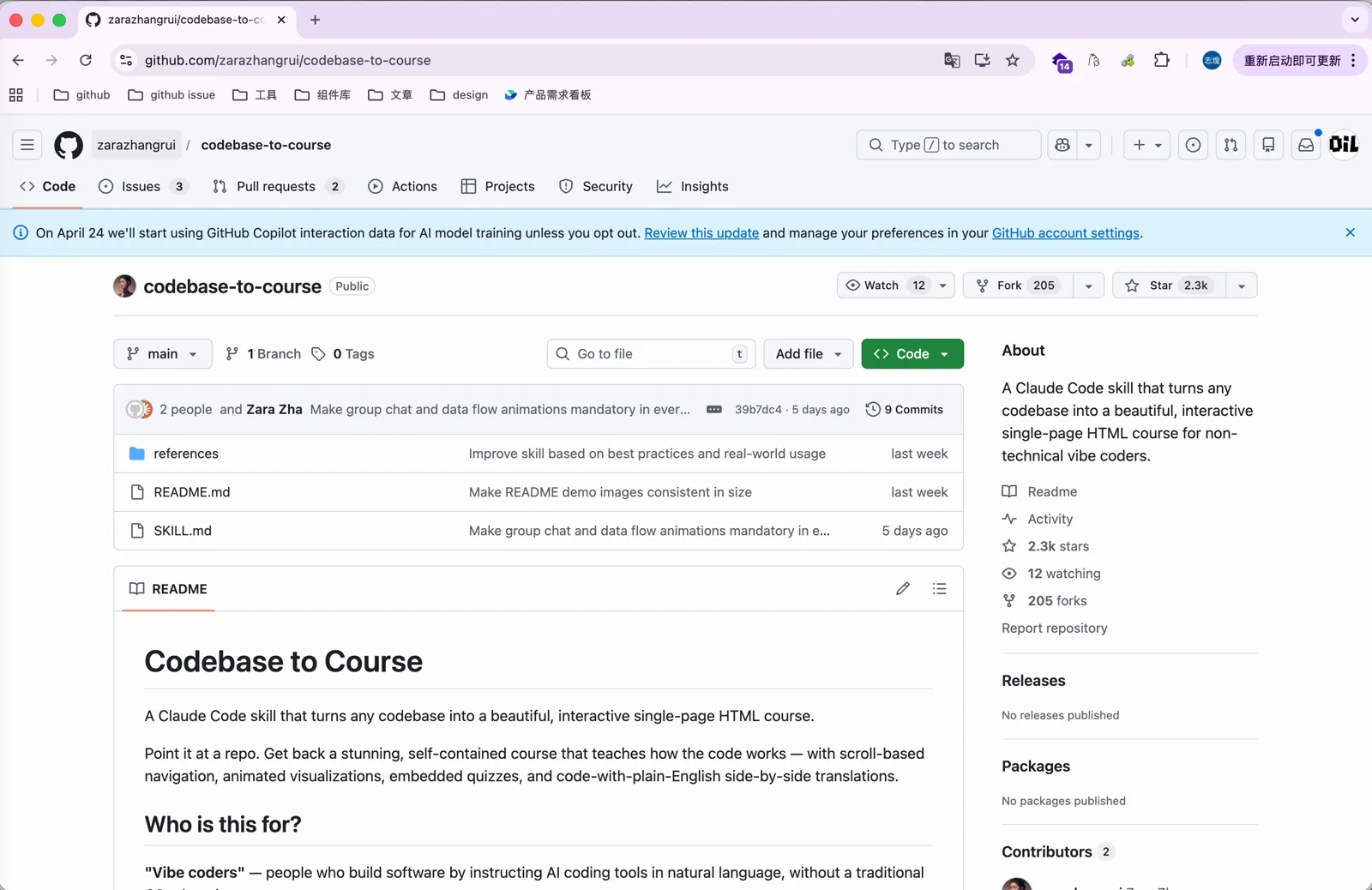Click the translate page icon in address bar
This screenshot has width=1372, height=890.
[952, 60]
